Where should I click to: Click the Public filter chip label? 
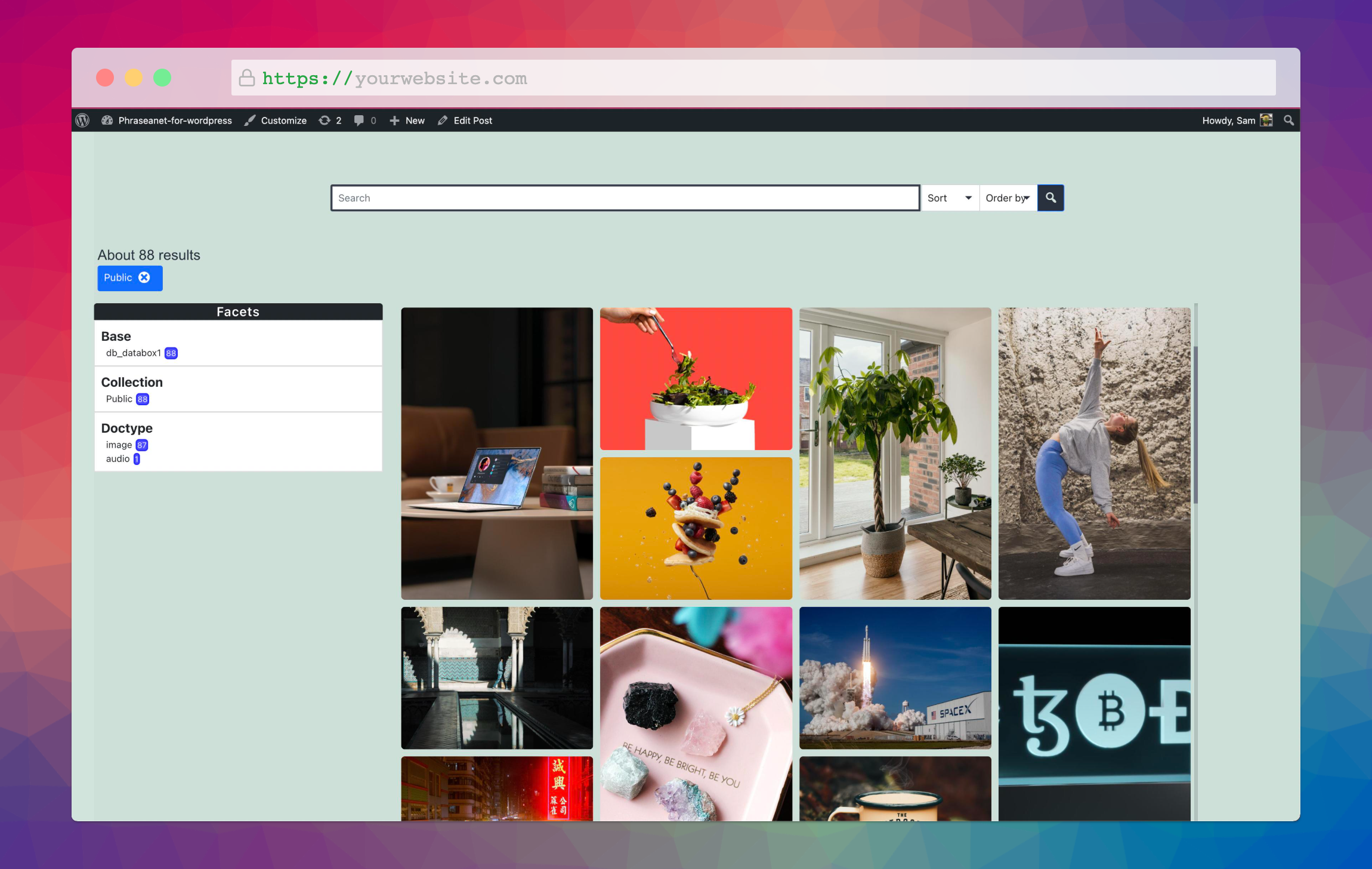point(118,278)
